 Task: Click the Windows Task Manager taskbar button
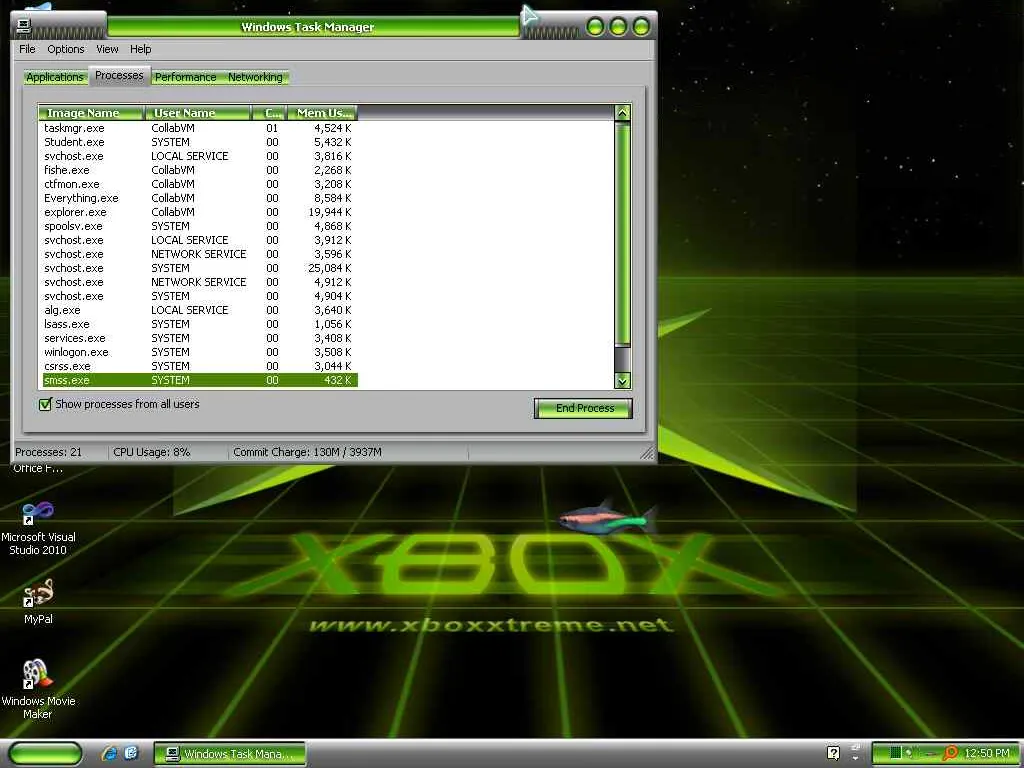(230, 754)
